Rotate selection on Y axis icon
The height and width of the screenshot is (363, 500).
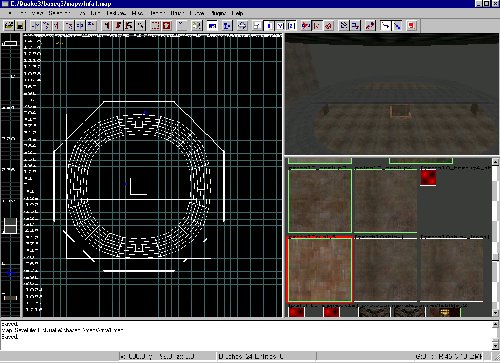pos(69,26)
